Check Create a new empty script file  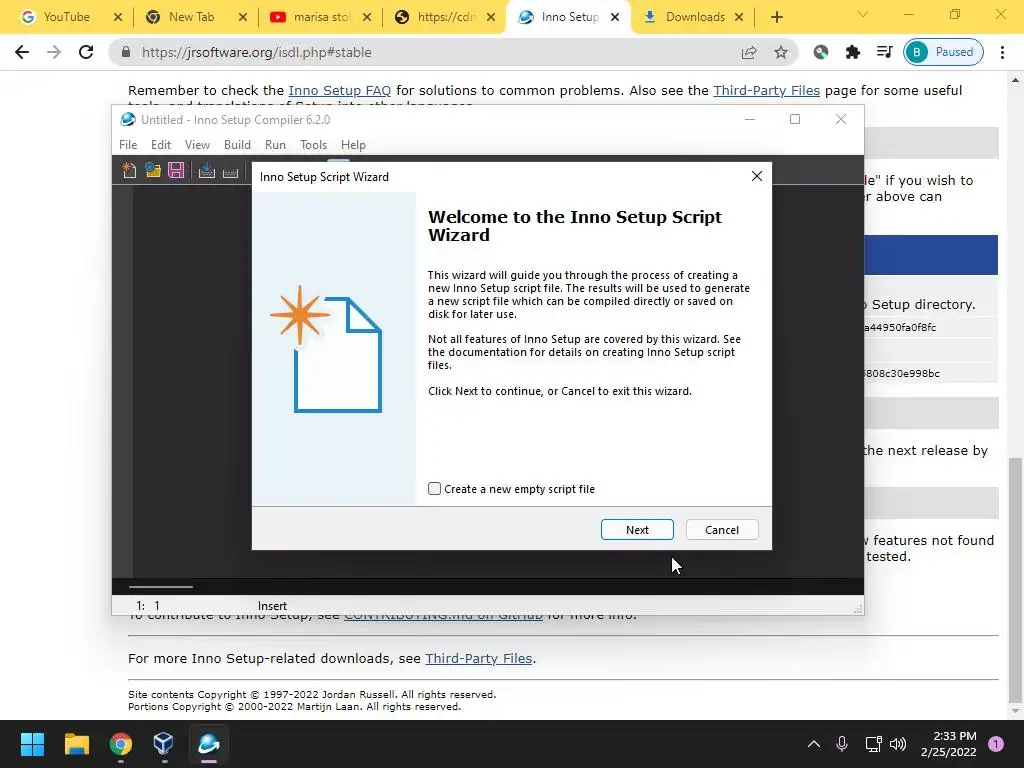pos(434,488)
